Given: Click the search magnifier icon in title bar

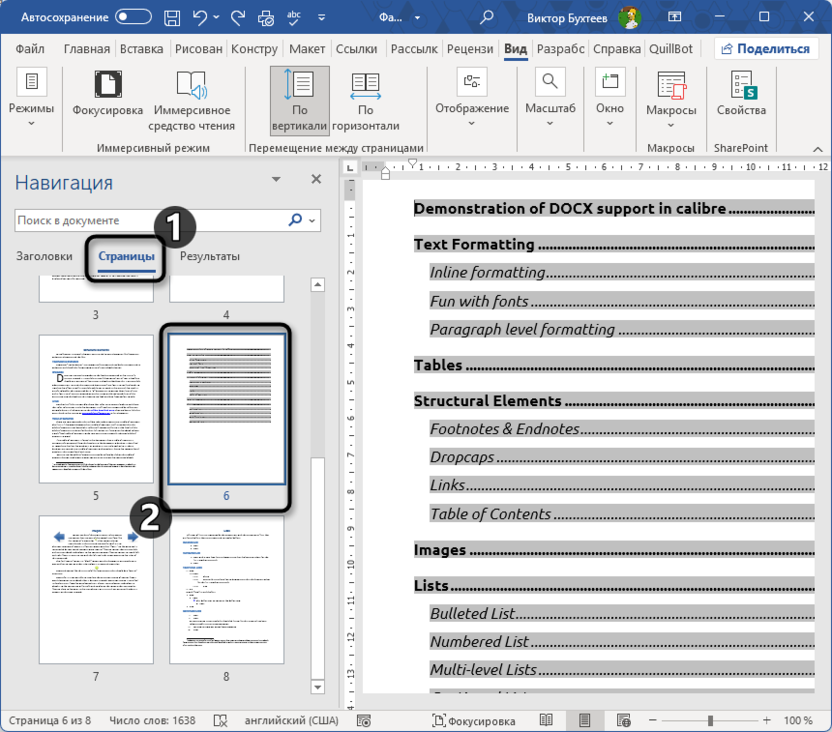Looking at the screenshot, I should [x=487, y=18].
